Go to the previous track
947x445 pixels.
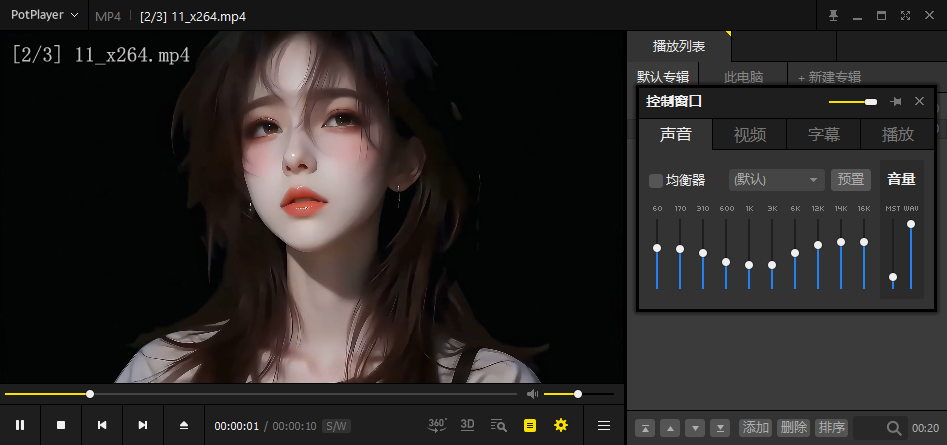(x=102, y=426)
